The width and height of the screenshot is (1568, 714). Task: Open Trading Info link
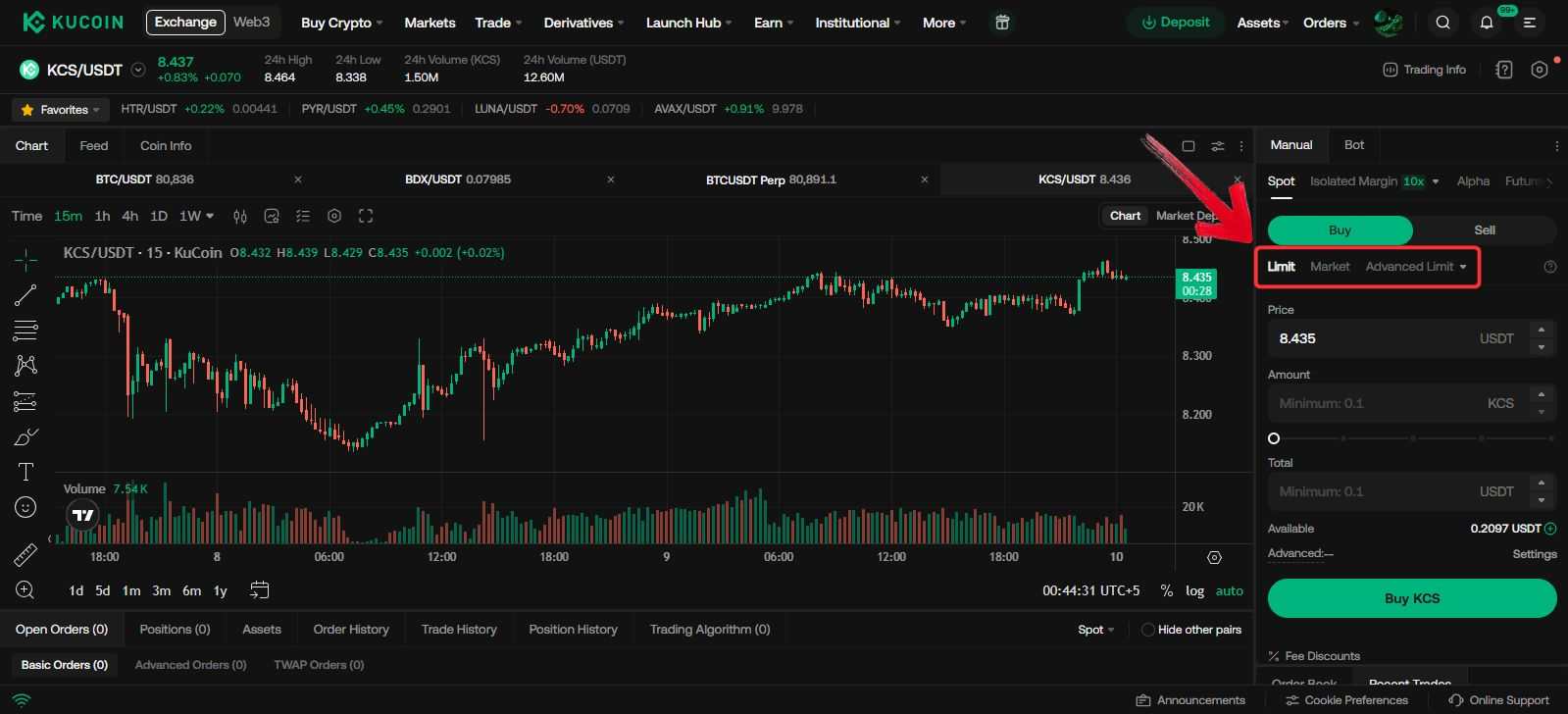tap(1424, 70)
